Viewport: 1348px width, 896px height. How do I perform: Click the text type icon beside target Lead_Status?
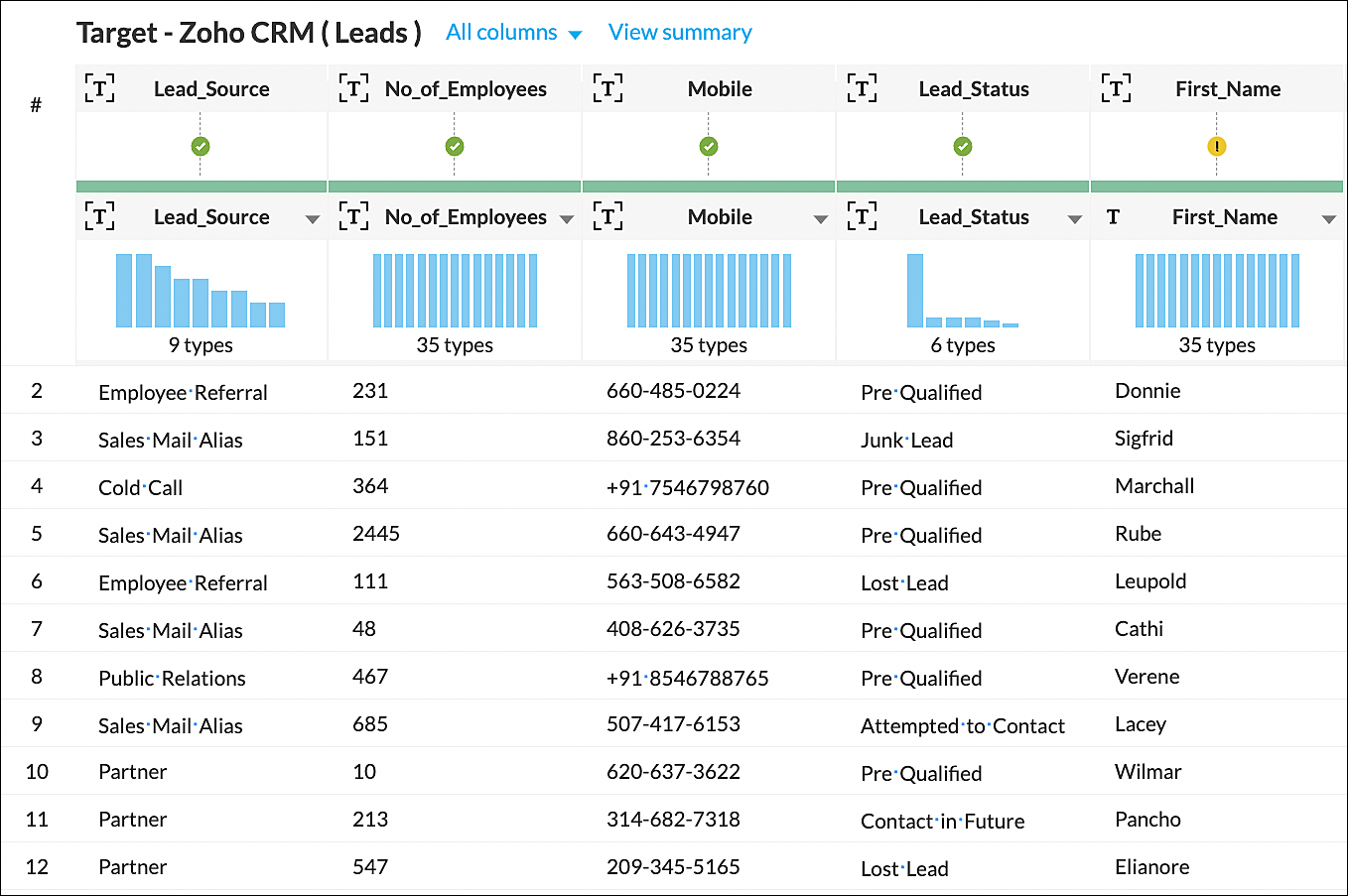coord(862,89)
